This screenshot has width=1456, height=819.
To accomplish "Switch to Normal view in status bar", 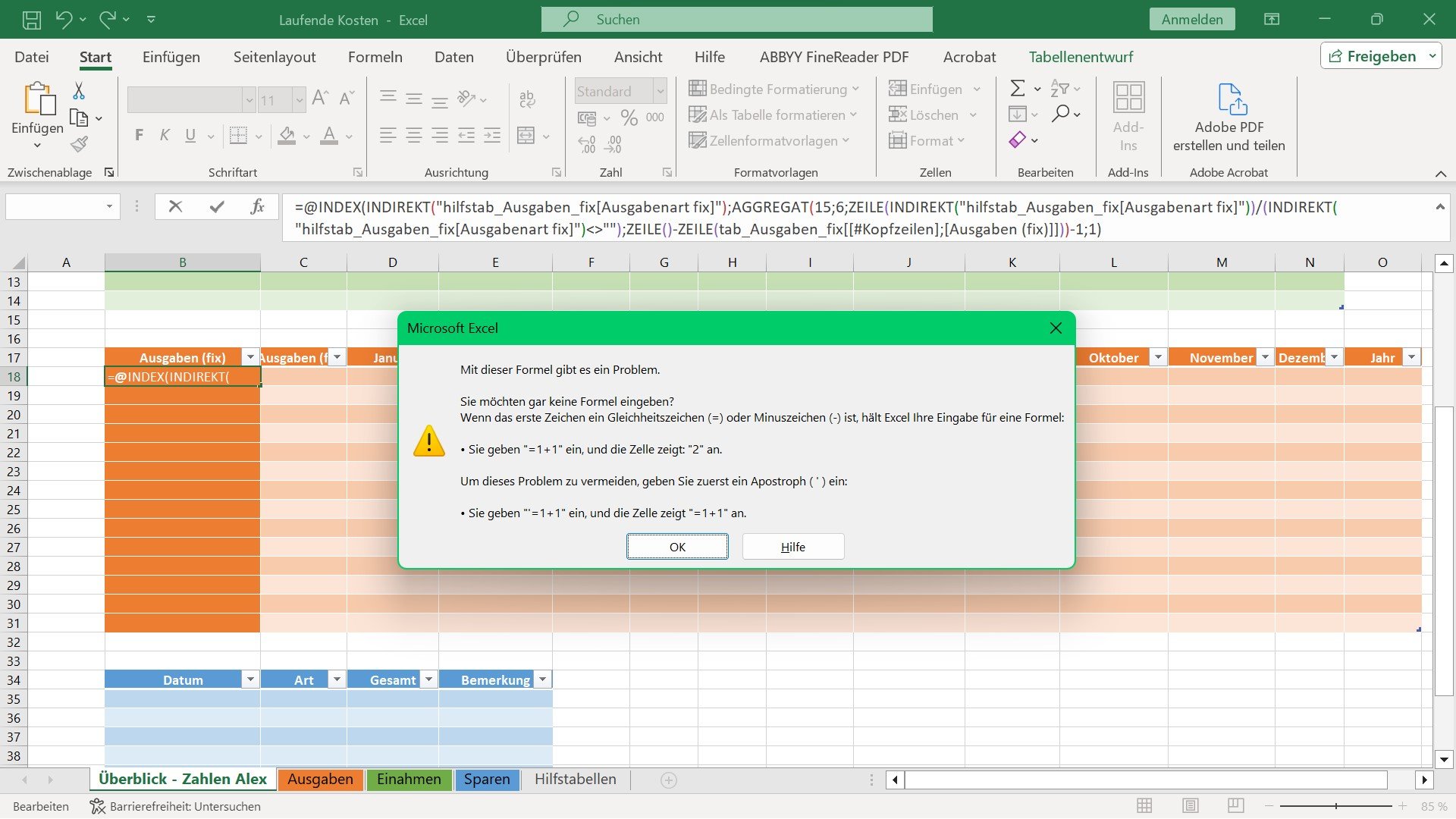I will pos(1144,806).
